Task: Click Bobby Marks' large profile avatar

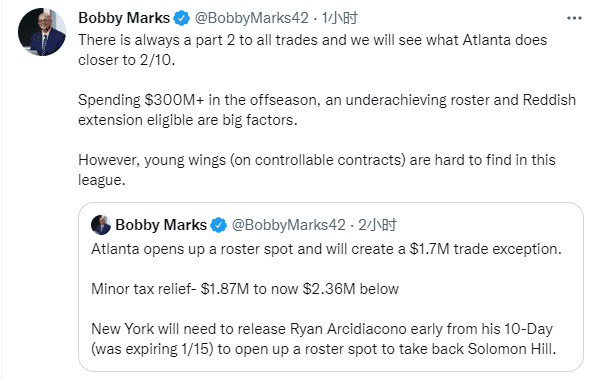Action: [42, 32]
